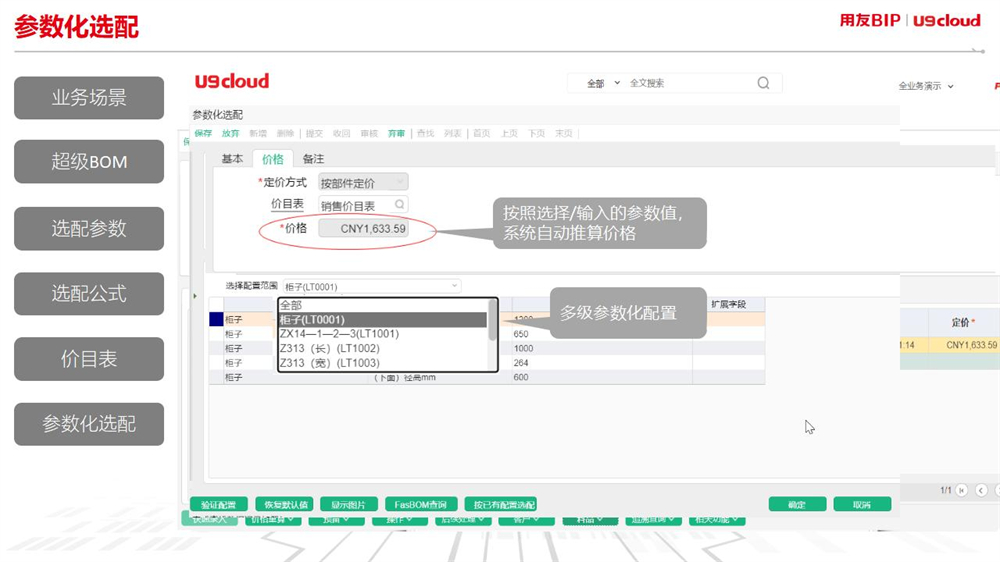The image size is (1000, 562).
Task: Open the 定价方式 dropdown showing 按部件定价
Action: [x=363, y=183]
